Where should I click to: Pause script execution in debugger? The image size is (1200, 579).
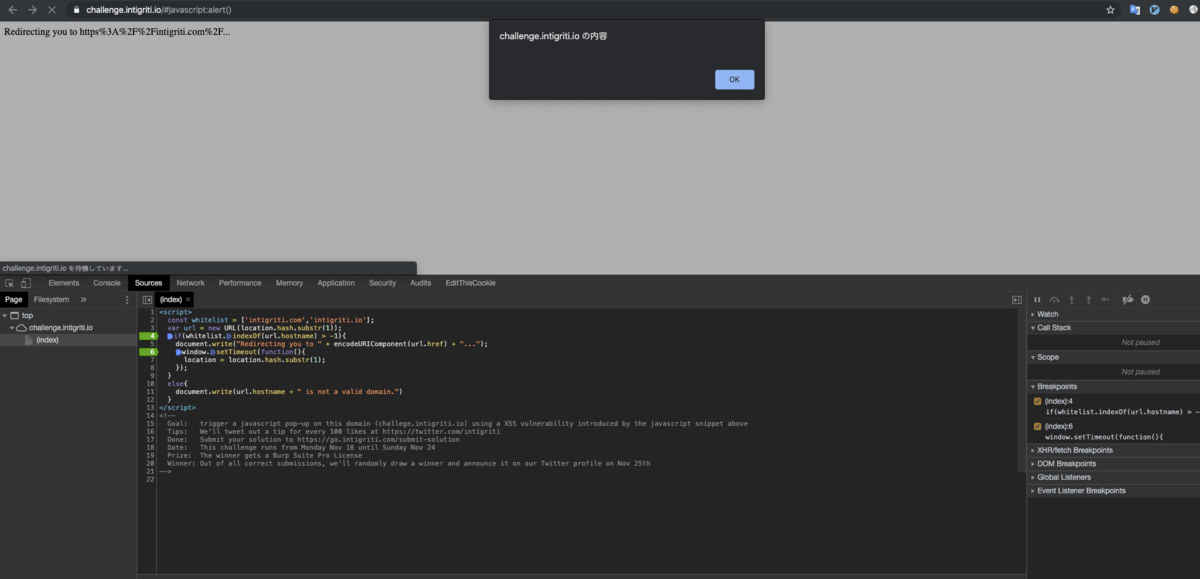click(x=1037, y=299)
